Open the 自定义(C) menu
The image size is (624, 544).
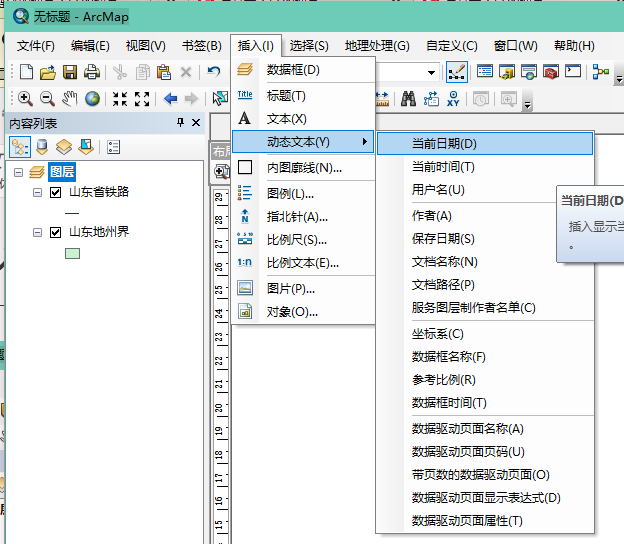click(451, 46)
